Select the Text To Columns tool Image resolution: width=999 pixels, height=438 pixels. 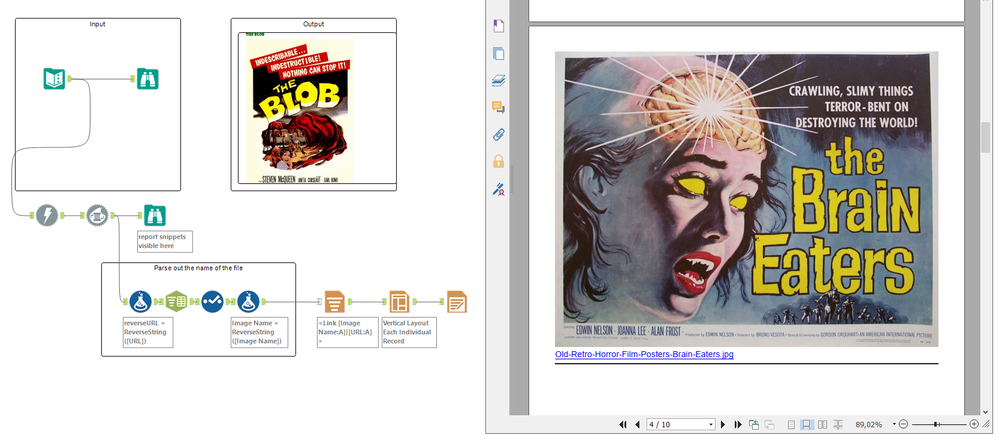(176, 301)
